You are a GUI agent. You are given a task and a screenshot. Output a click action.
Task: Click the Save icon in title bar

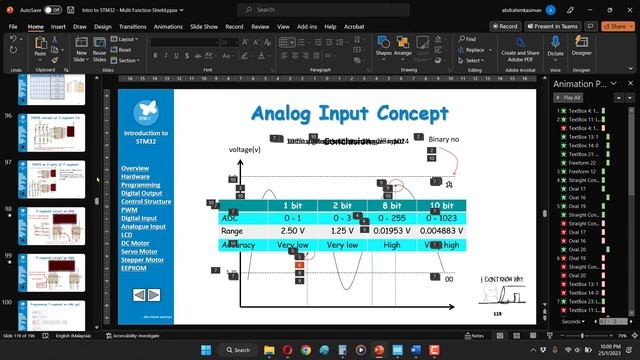pyautogui.click(x=71, y=10)
